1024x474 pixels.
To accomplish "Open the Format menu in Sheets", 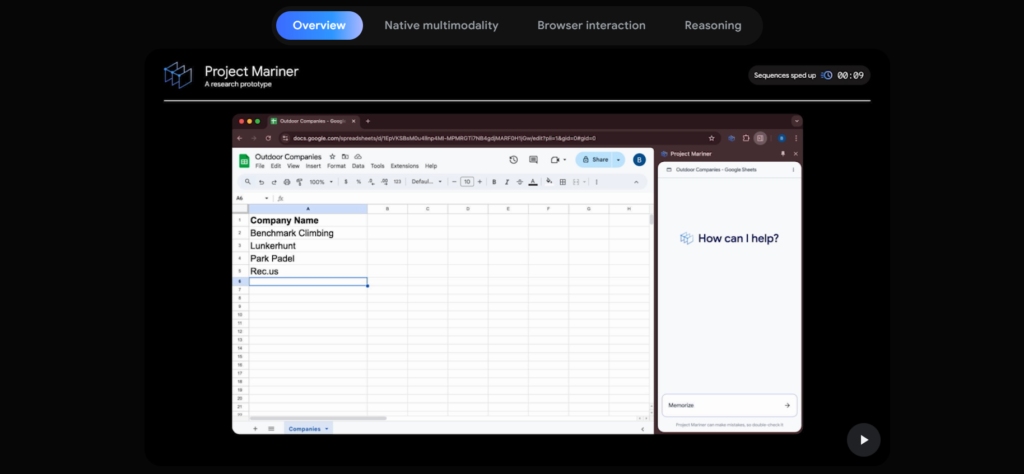I will [x=336, y=166].
